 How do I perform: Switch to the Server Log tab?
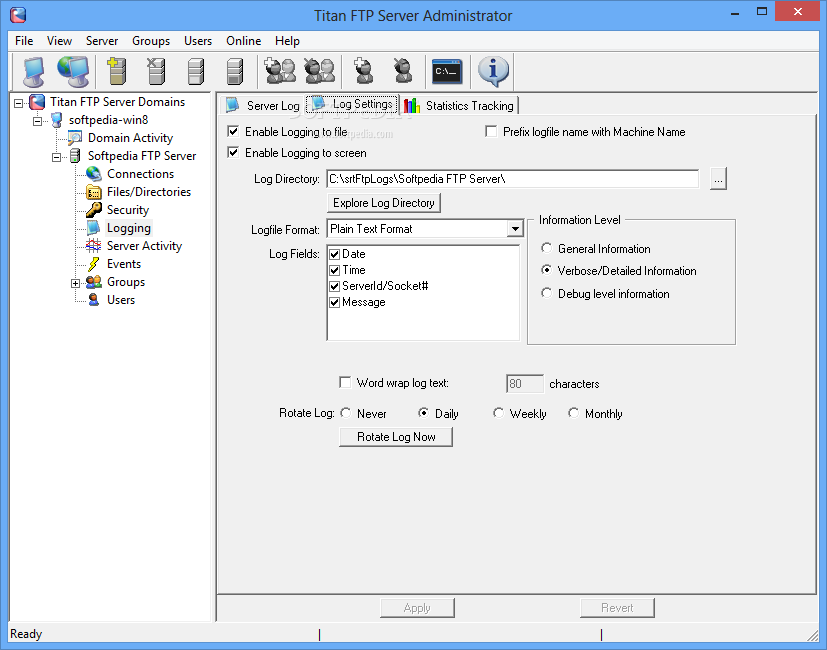click(x=262, y=106)
